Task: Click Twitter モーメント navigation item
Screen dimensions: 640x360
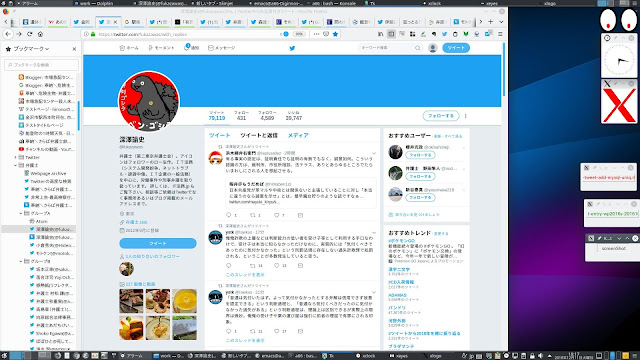Action: tap(161, 48)
